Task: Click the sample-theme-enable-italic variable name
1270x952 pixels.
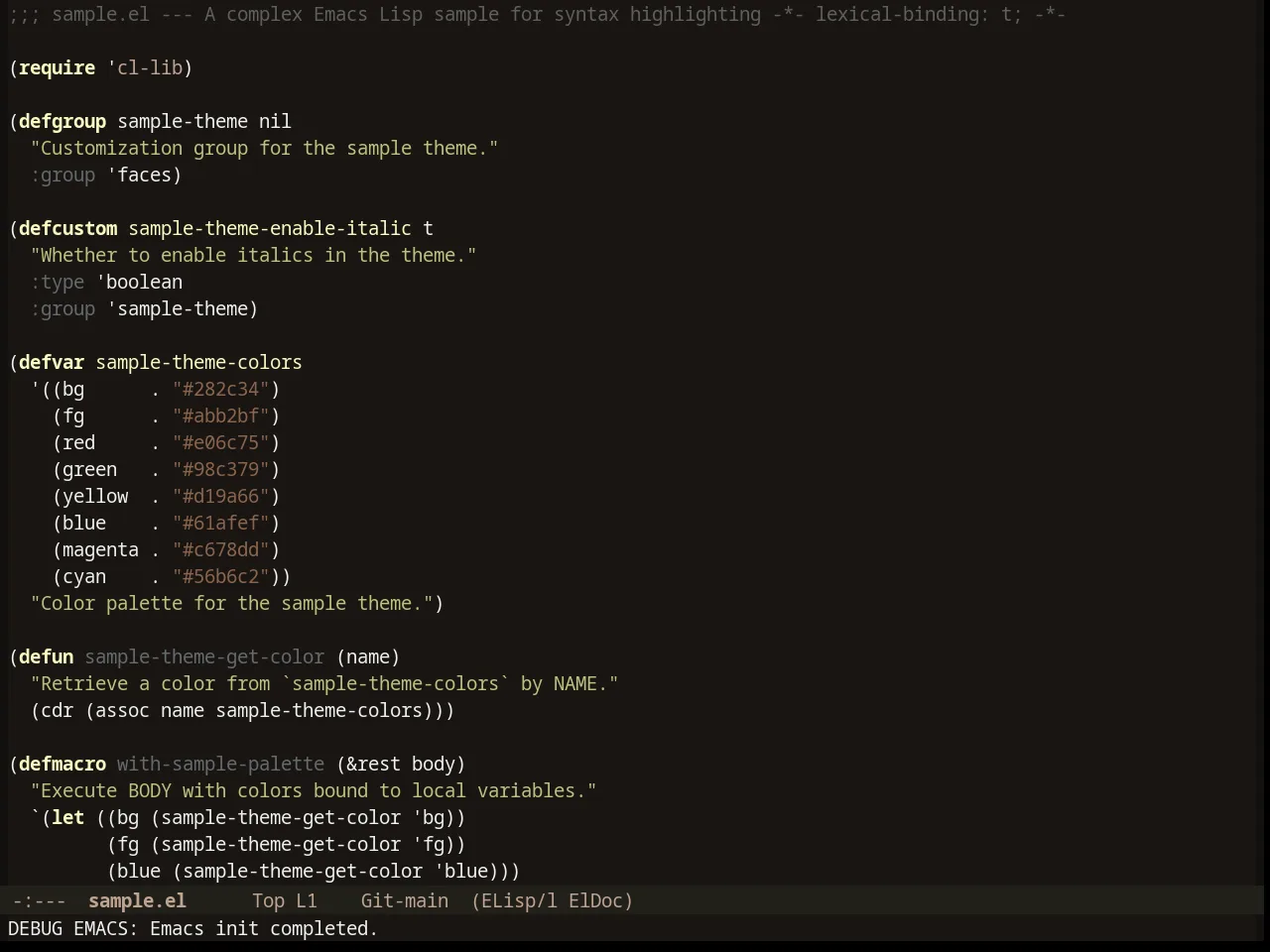Action: [x=270, y=229]
